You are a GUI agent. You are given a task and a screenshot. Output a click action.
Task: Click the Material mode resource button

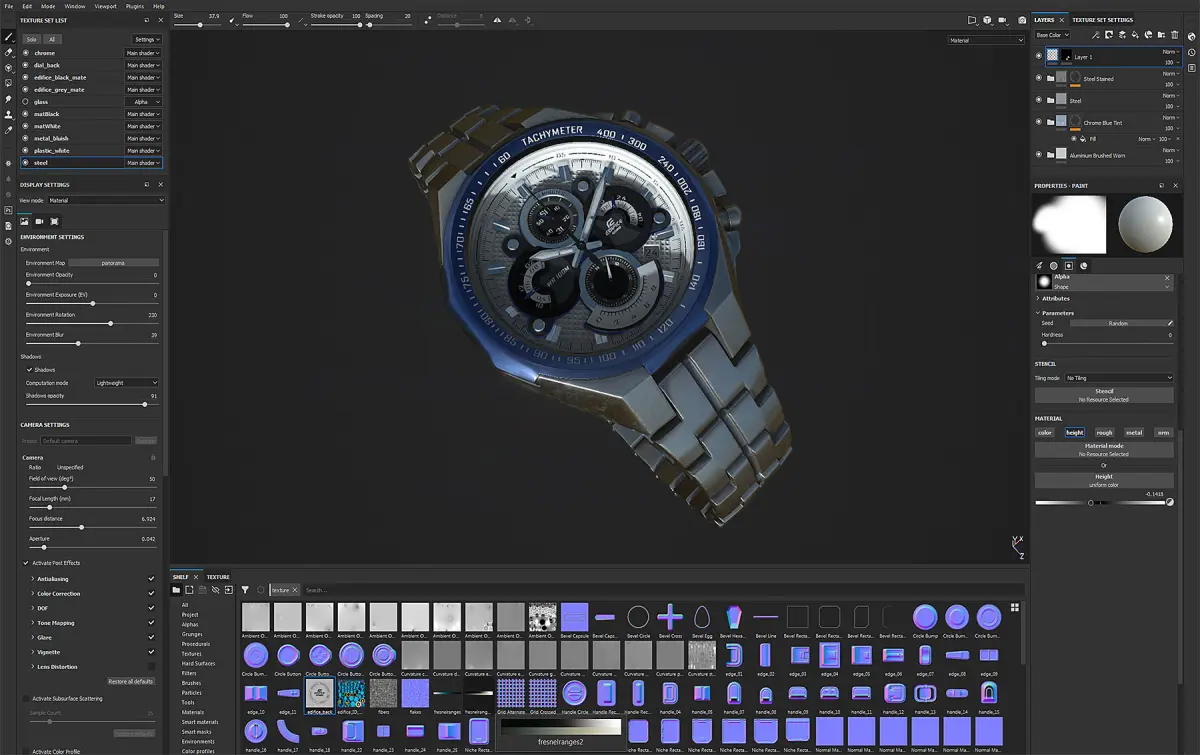coord(1104,450)
